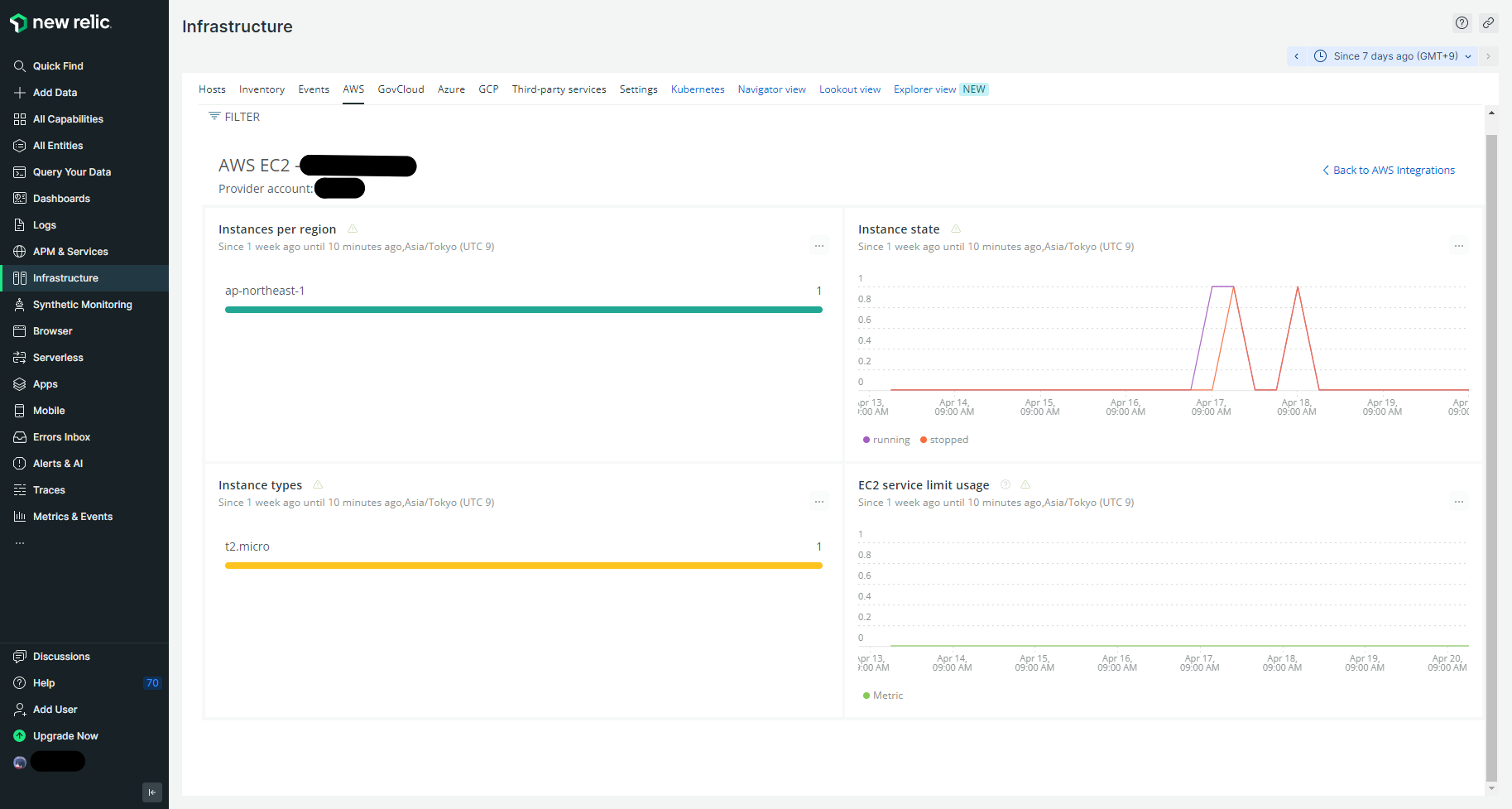The image size is (1512, 809).
Task: Open Navigator view link
Action: [771, 89]
